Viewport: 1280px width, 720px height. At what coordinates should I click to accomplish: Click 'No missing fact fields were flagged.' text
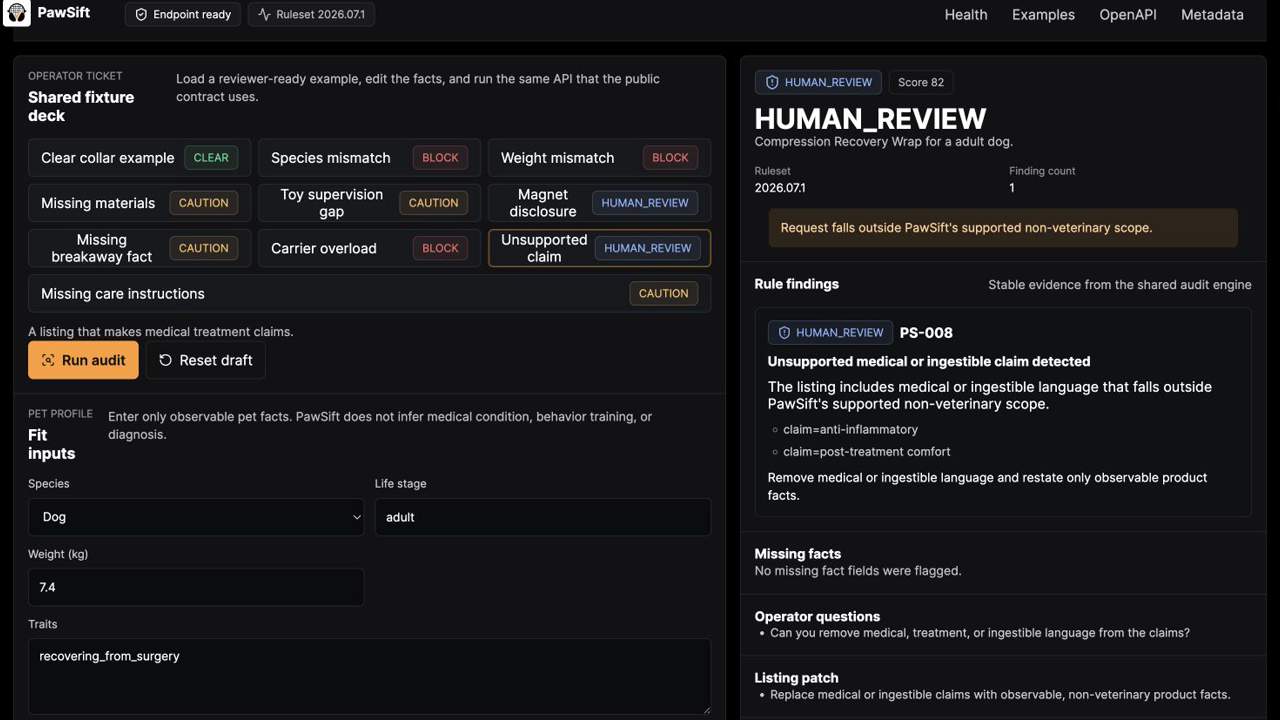pos(858,571)
